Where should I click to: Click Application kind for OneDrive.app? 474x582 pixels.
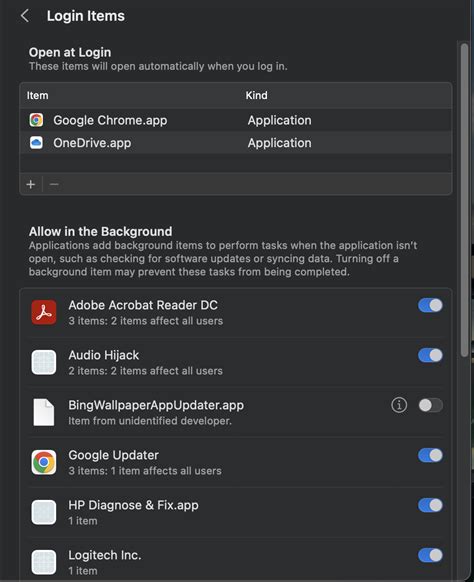pyautogui.click(x=280, y=143)
